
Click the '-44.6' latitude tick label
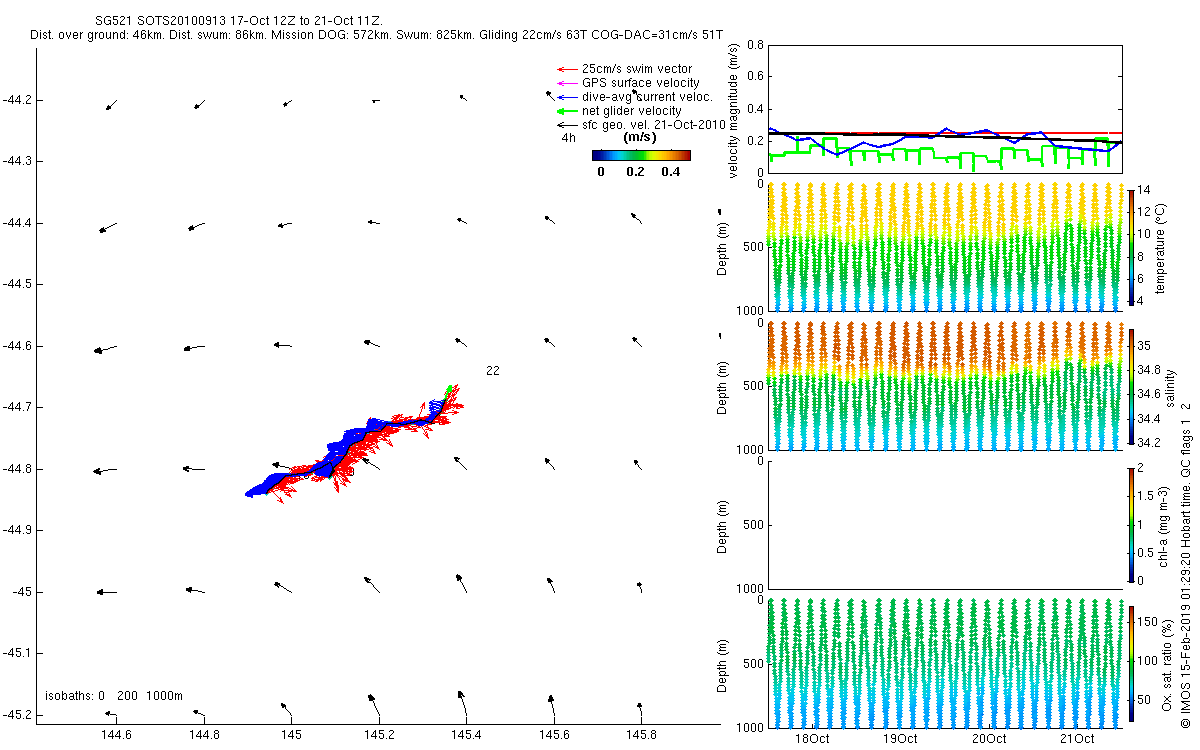pyautogui.click(x=18, y=346)
